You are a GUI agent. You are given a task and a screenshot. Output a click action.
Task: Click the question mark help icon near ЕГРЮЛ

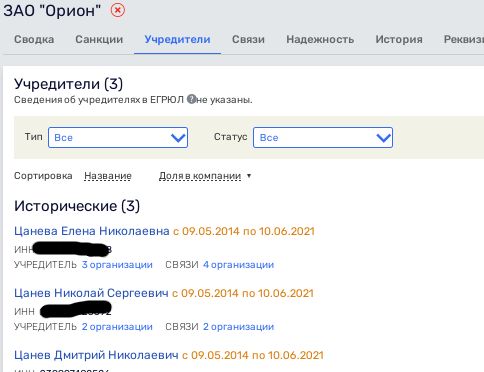pyautogui.click(x=191, y=99)
